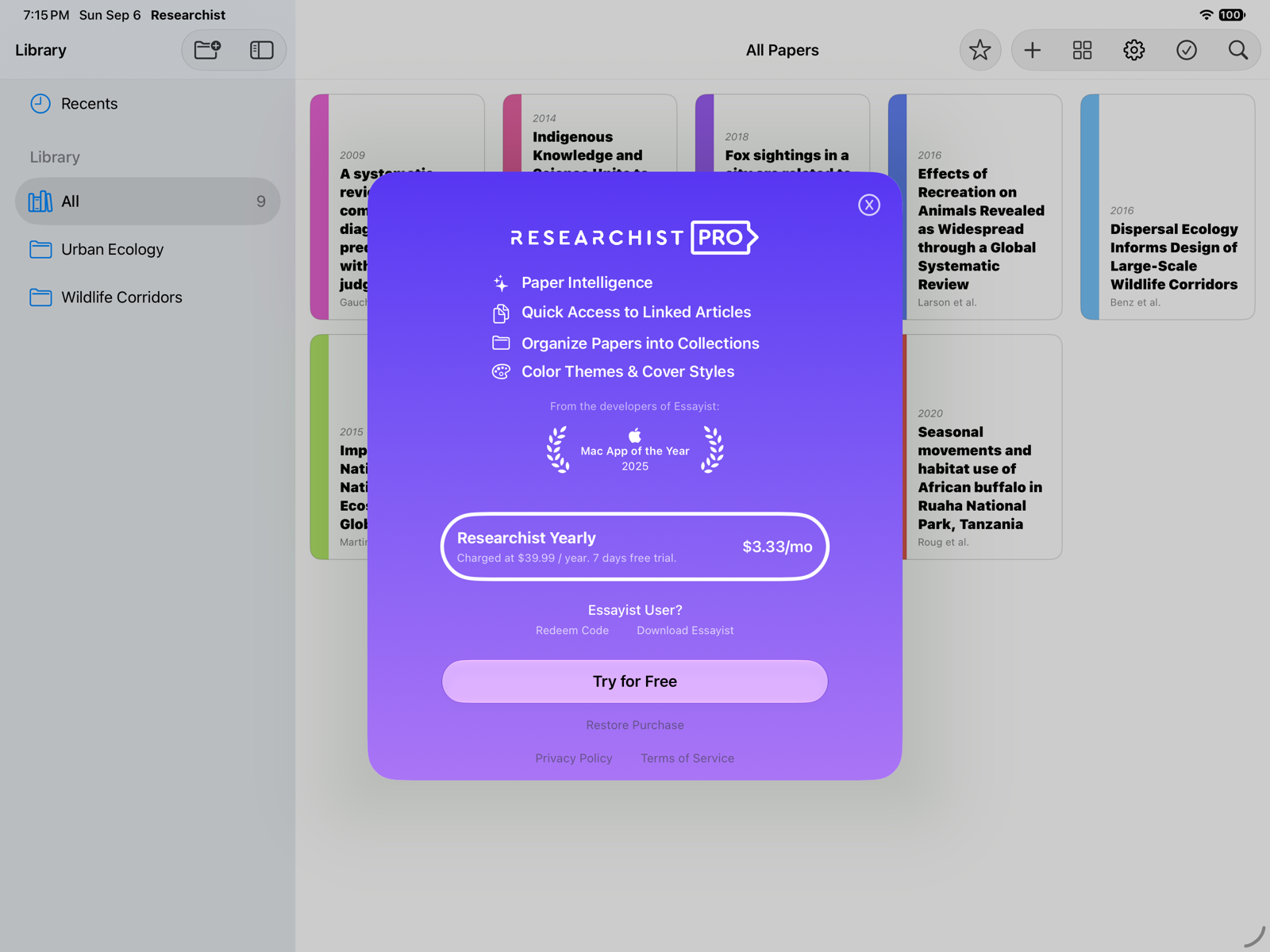The image size is (1270, 952).
Task: Select All papers library row
Action: [148, 202]
